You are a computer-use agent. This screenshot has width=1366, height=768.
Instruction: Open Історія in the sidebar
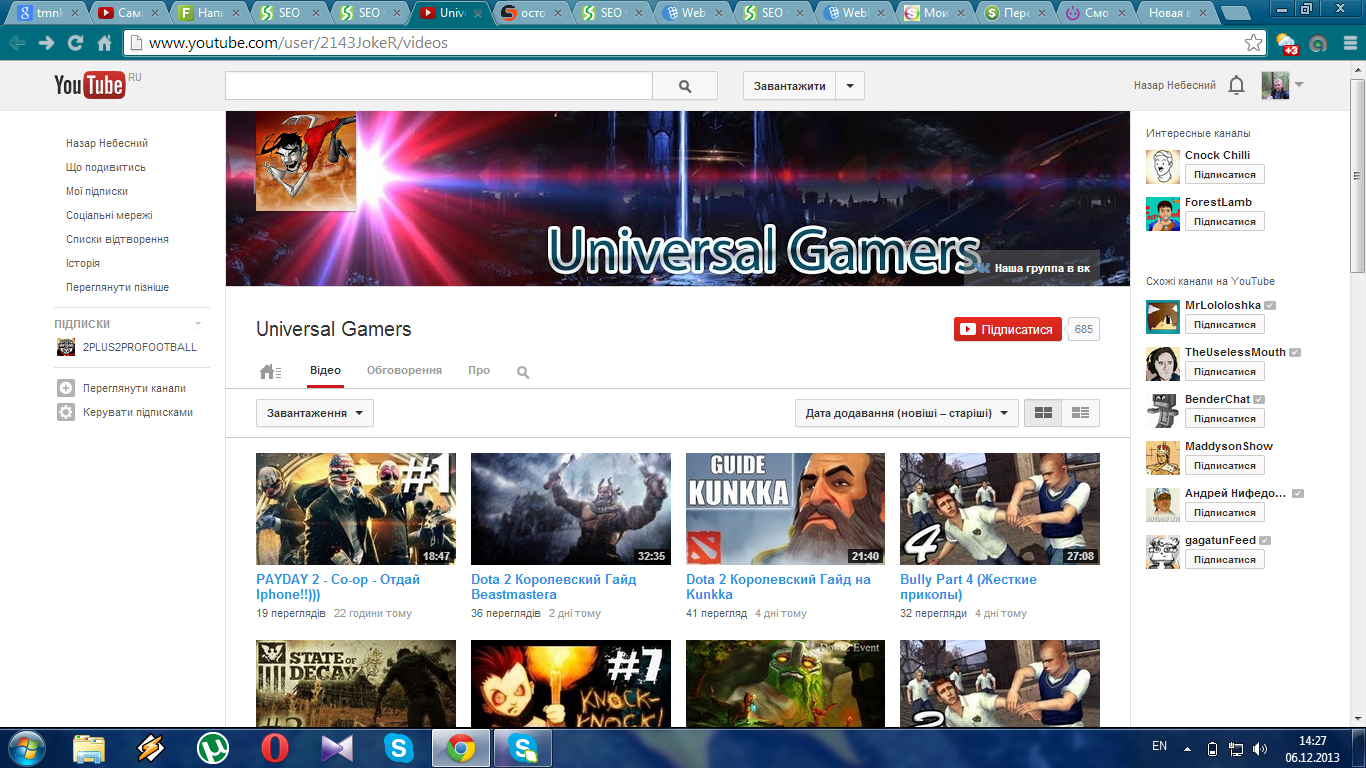click(83, 263)
